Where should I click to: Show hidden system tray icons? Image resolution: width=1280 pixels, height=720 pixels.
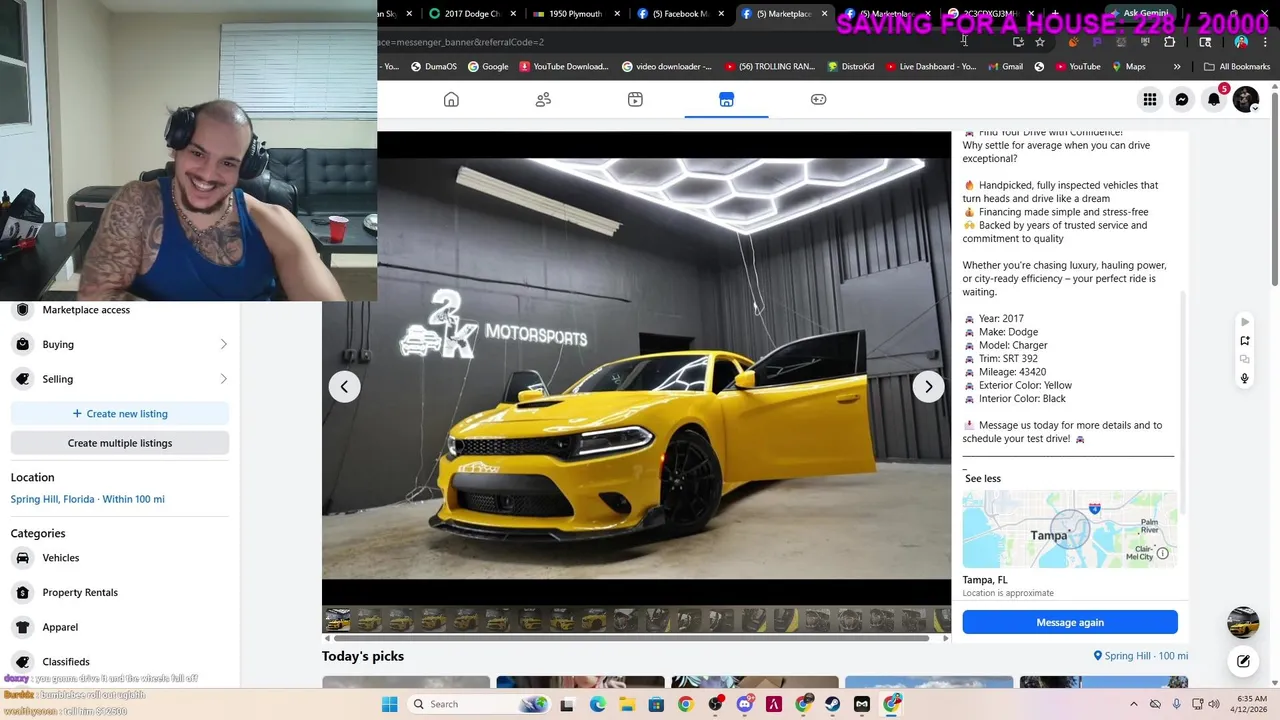click(1133, 704)
